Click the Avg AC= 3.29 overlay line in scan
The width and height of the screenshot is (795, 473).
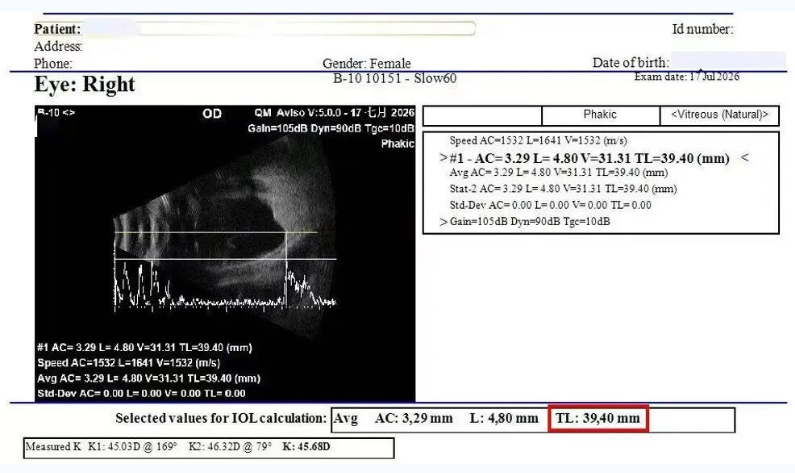point(149,378)
